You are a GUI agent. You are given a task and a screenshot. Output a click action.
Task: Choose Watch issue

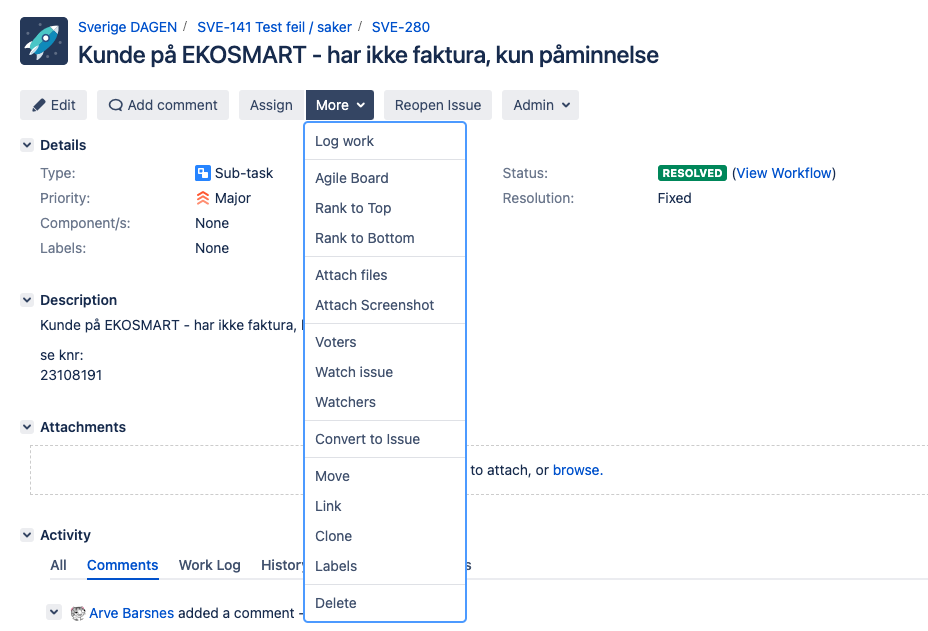click(x=385, y=372)
